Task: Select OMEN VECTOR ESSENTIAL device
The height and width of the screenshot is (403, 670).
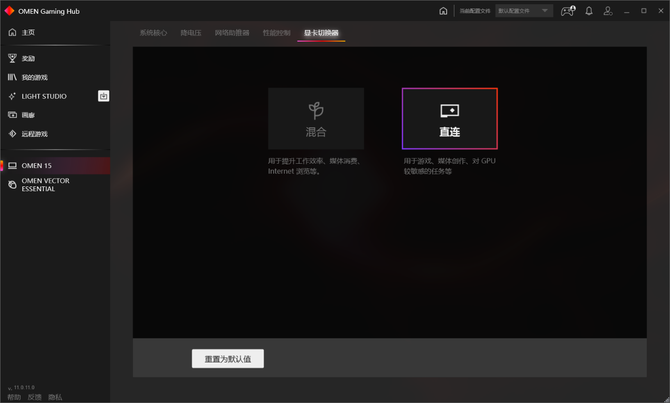Action: tap(55, 185)
